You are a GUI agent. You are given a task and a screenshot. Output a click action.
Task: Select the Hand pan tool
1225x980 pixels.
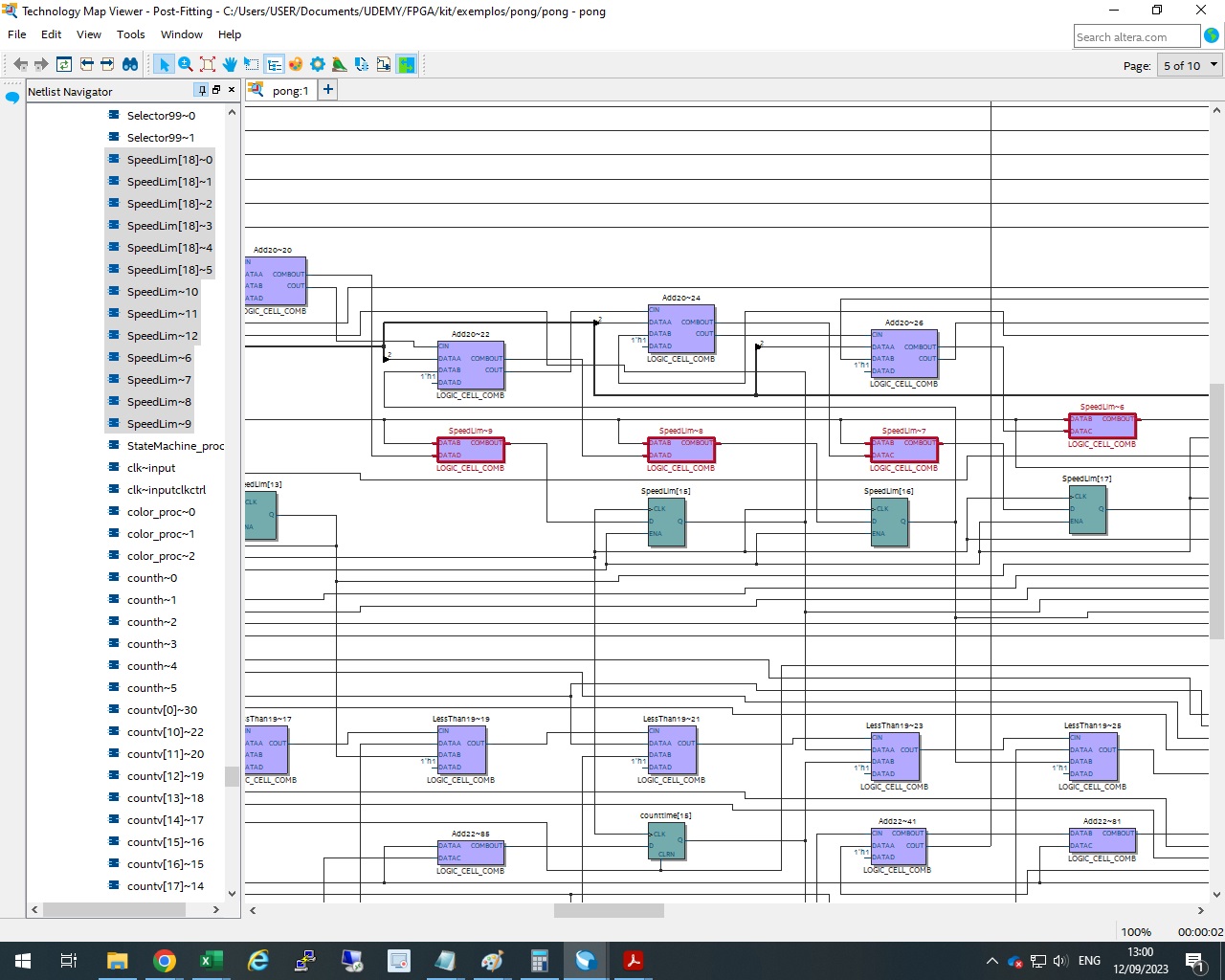click(230, 64)
